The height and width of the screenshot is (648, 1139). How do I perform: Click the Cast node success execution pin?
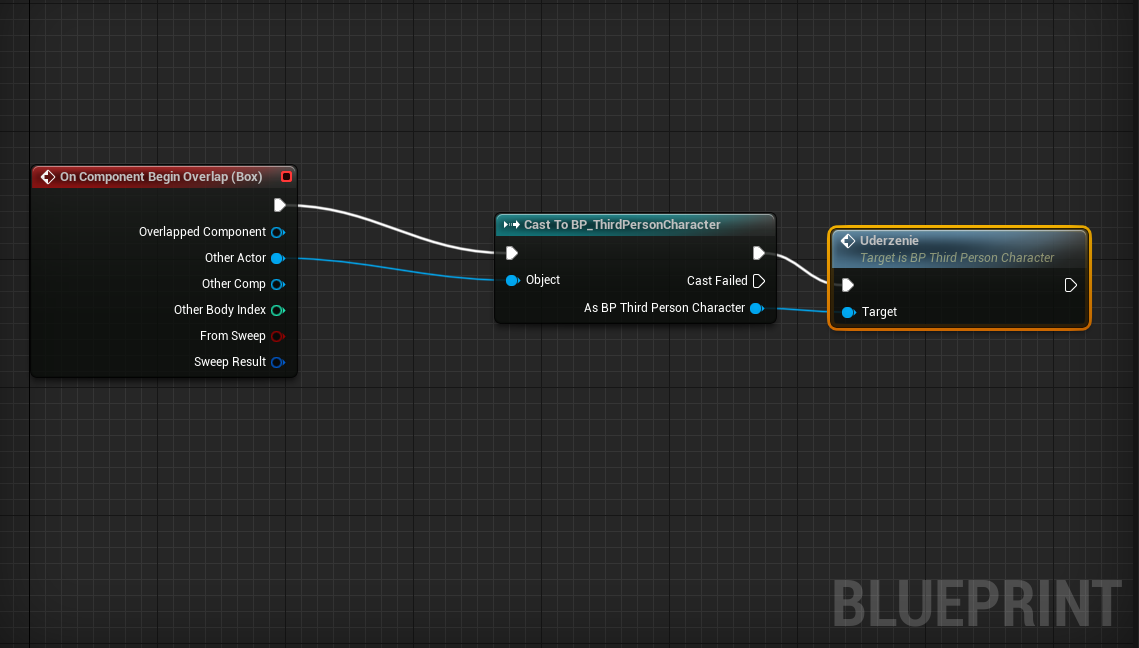pyautogui.click(x=759, y=253)
